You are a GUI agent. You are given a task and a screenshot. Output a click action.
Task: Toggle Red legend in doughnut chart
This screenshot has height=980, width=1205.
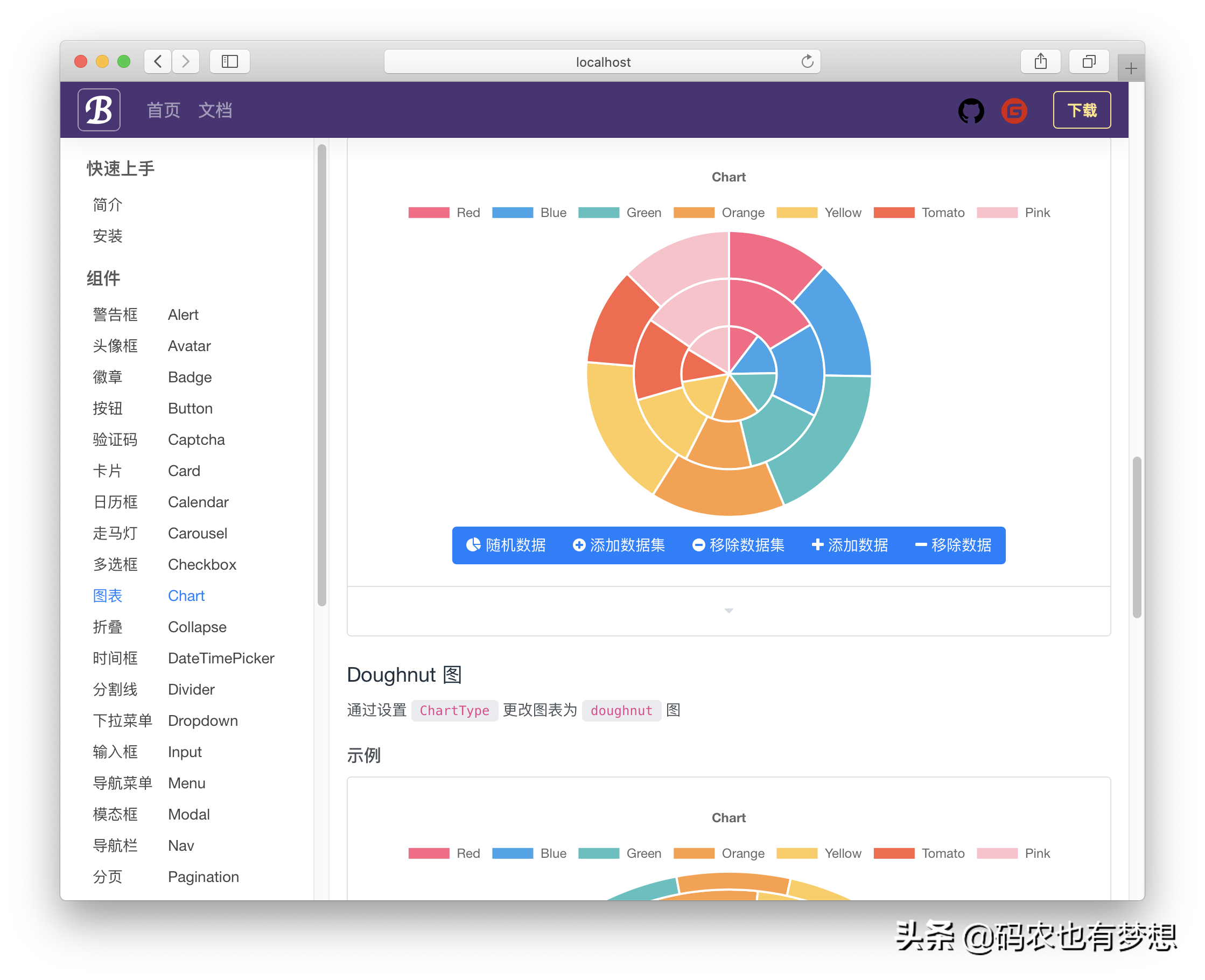pos(444,853)
